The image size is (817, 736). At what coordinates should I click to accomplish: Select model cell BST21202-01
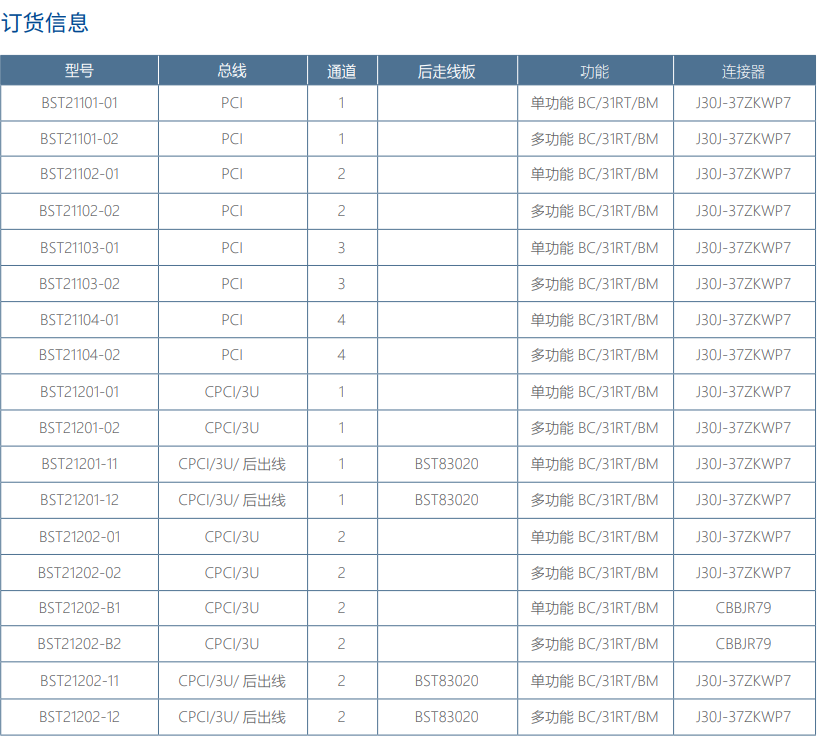79,537
